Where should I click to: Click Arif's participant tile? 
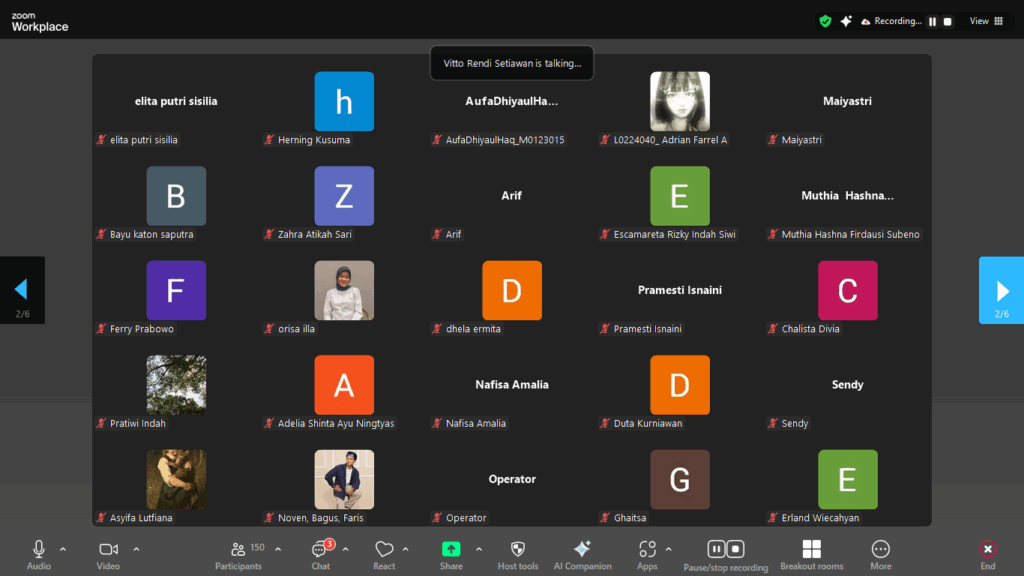[512, 196]
